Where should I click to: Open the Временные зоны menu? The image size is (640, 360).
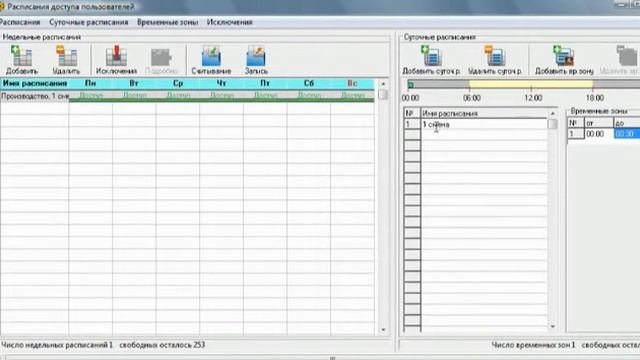167,22
